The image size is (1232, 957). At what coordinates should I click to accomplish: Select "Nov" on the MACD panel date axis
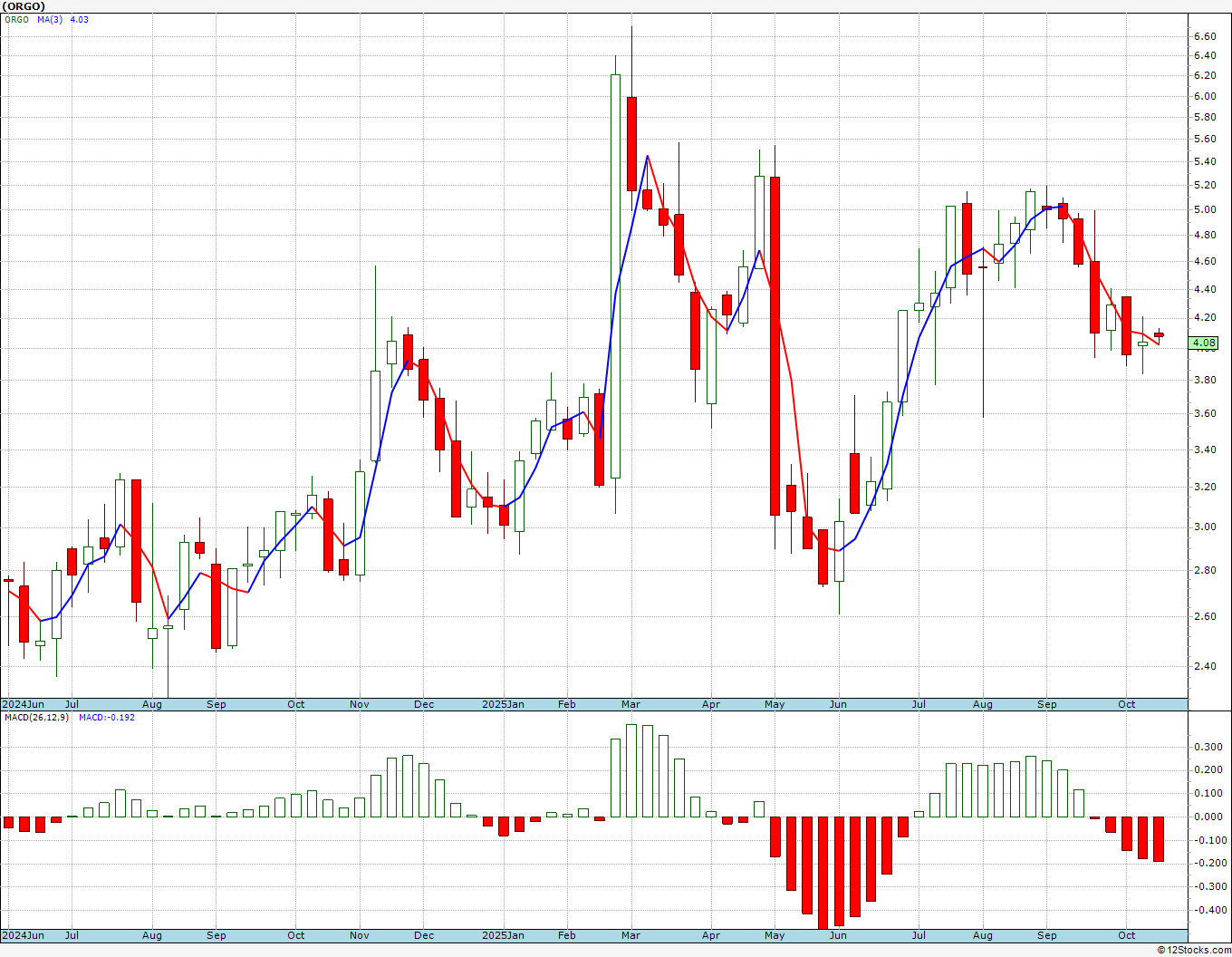click(x=360, y=935)
